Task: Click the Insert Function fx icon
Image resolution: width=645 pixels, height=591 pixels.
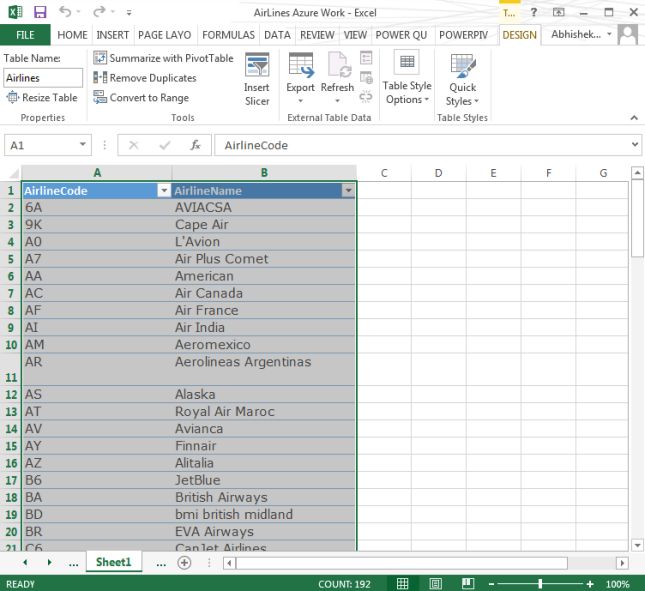Action: pos(195,145)
